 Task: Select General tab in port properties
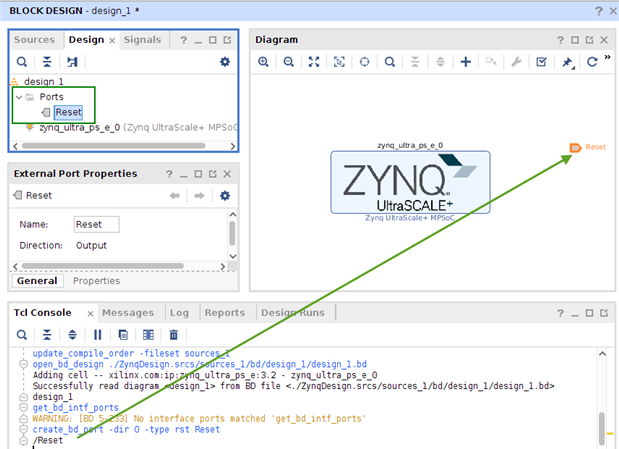pos(37,281)
